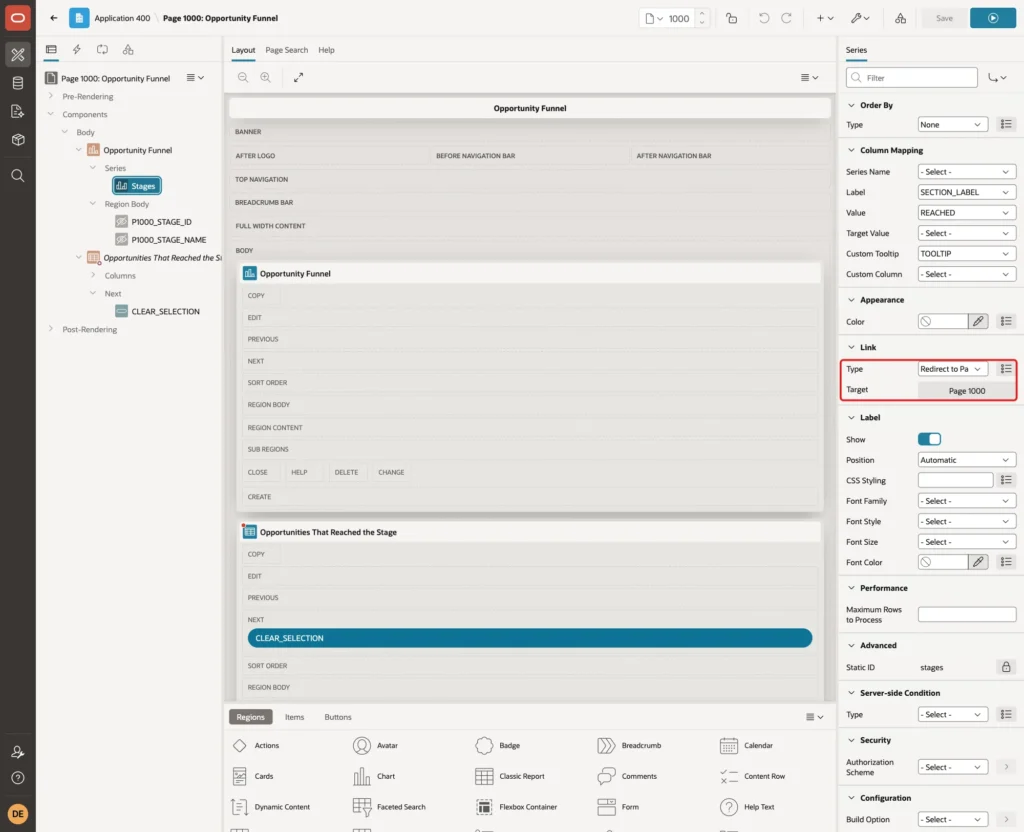Open the Go to Group menu icon
This screenshot has height=832, width=1024.
click(x=997, y=78)
